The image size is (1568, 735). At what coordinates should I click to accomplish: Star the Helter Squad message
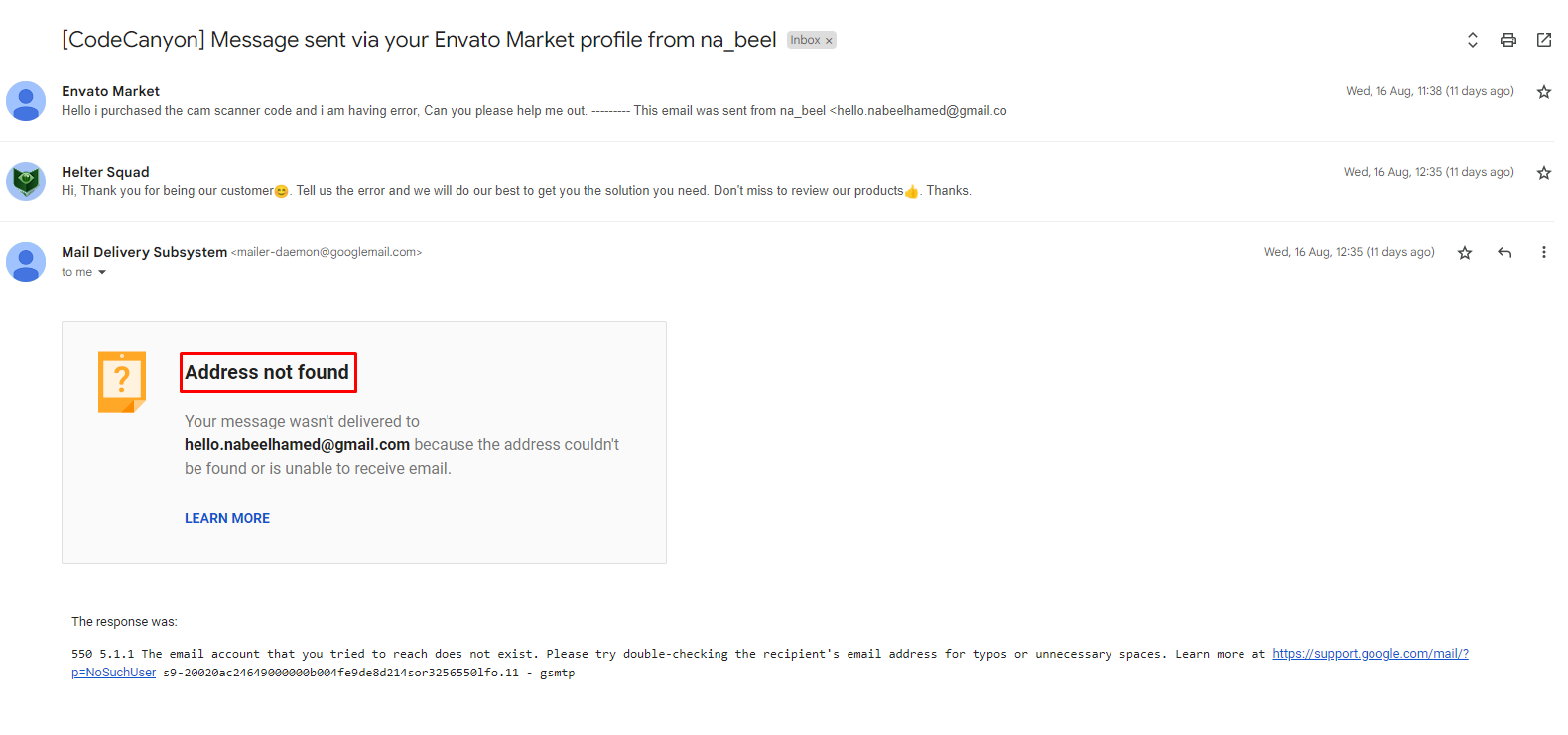coord(1544,173)
